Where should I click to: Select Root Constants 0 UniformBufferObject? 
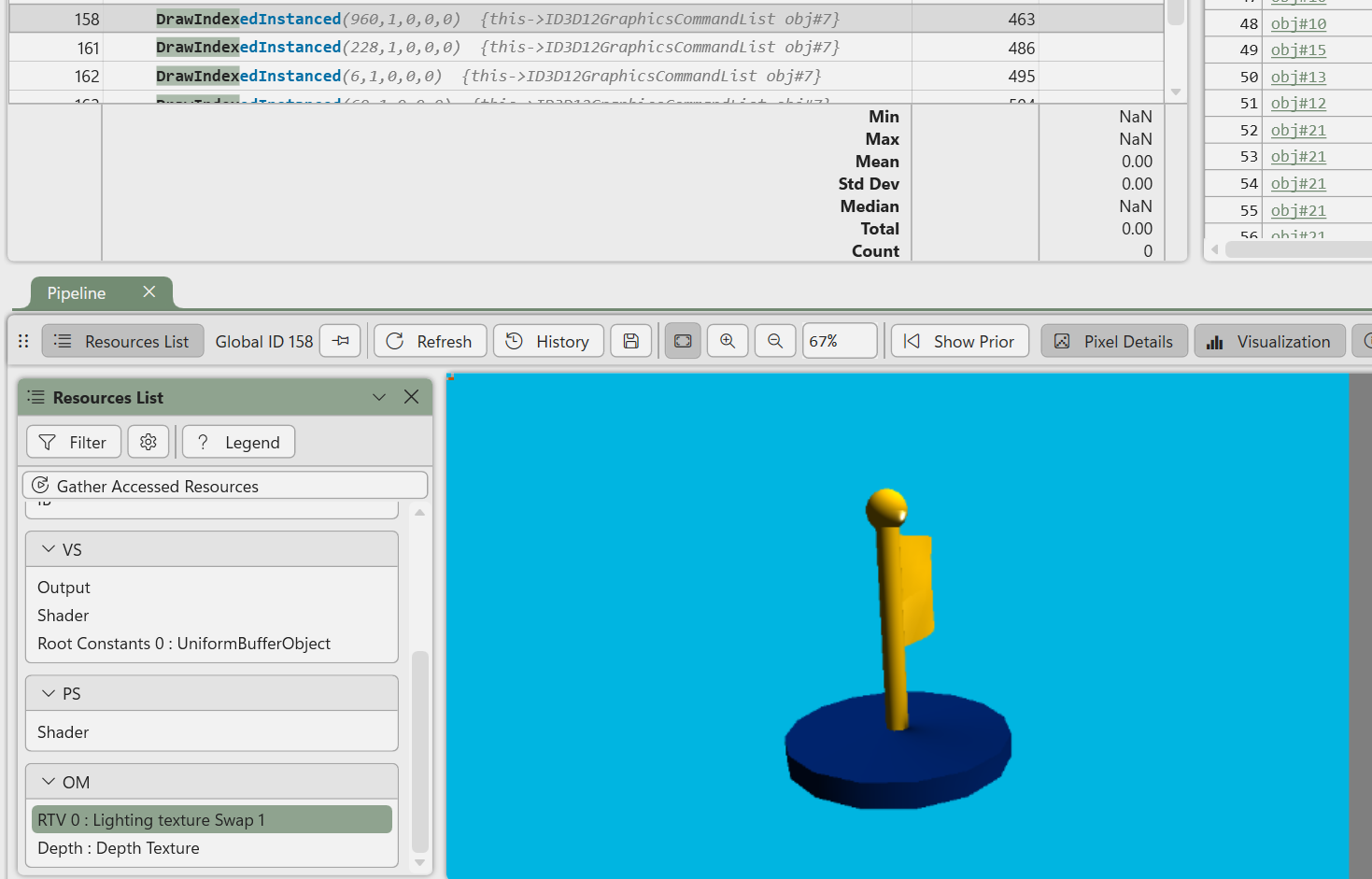[x=184, y=644]
